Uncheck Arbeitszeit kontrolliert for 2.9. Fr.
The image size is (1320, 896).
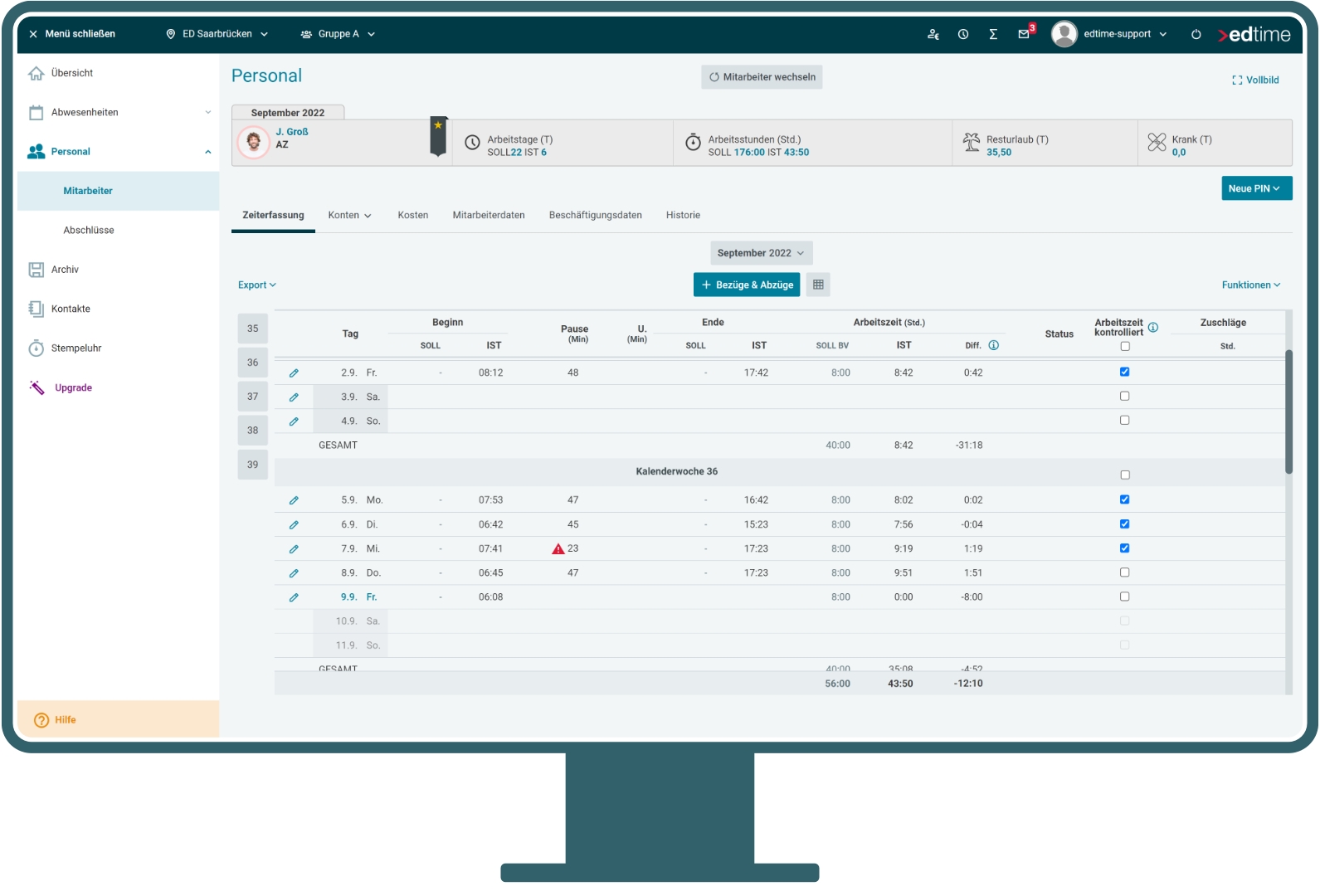tap(1125, 372)
